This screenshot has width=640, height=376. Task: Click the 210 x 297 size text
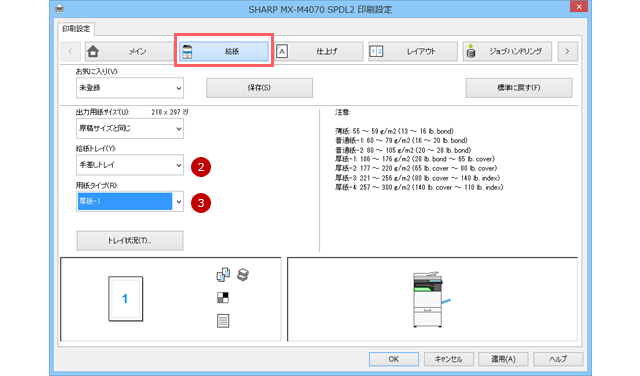click(170, 112)
